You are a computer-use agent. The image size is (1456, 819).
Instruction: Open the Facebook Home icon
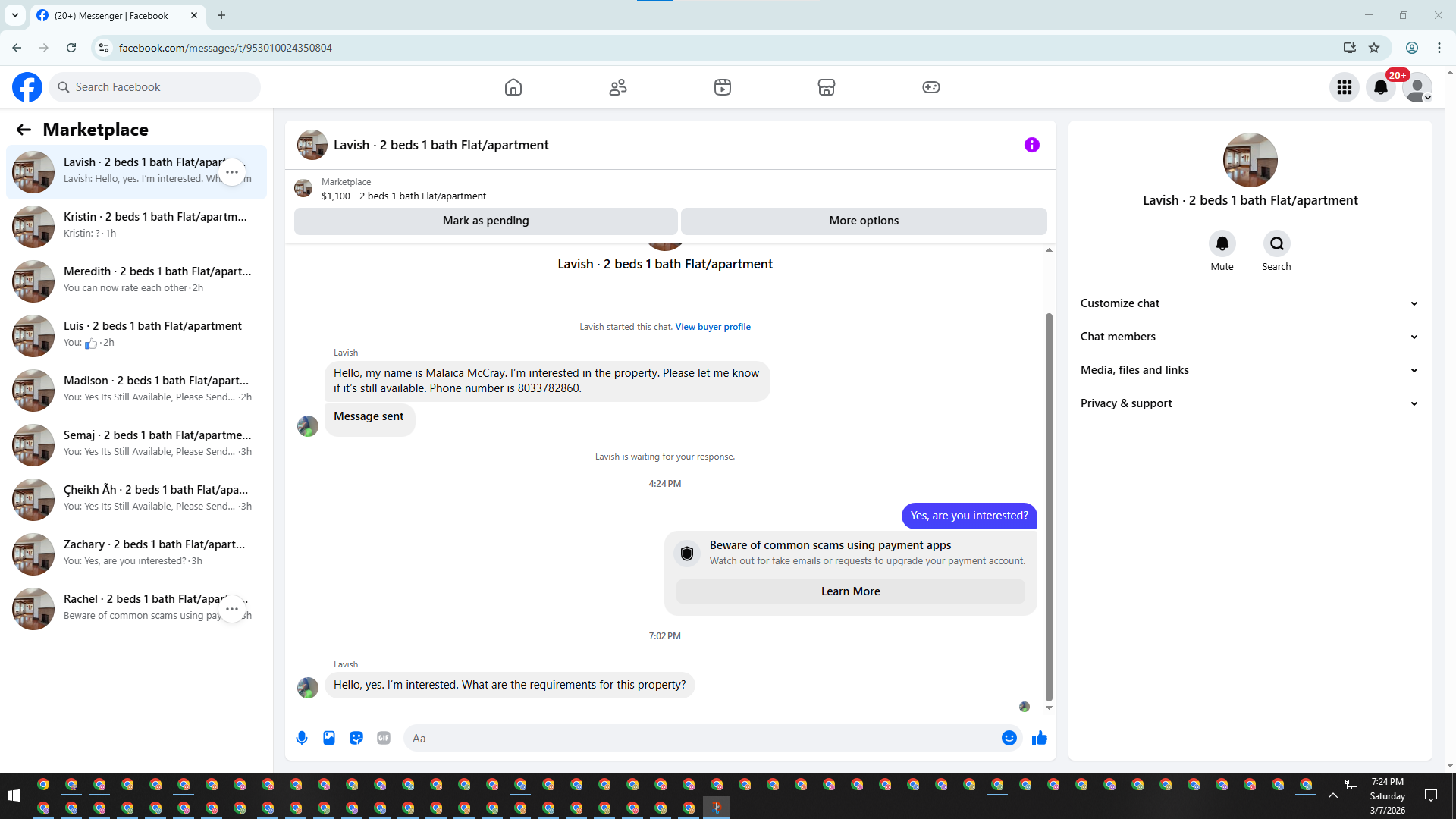tap(513, 87)
